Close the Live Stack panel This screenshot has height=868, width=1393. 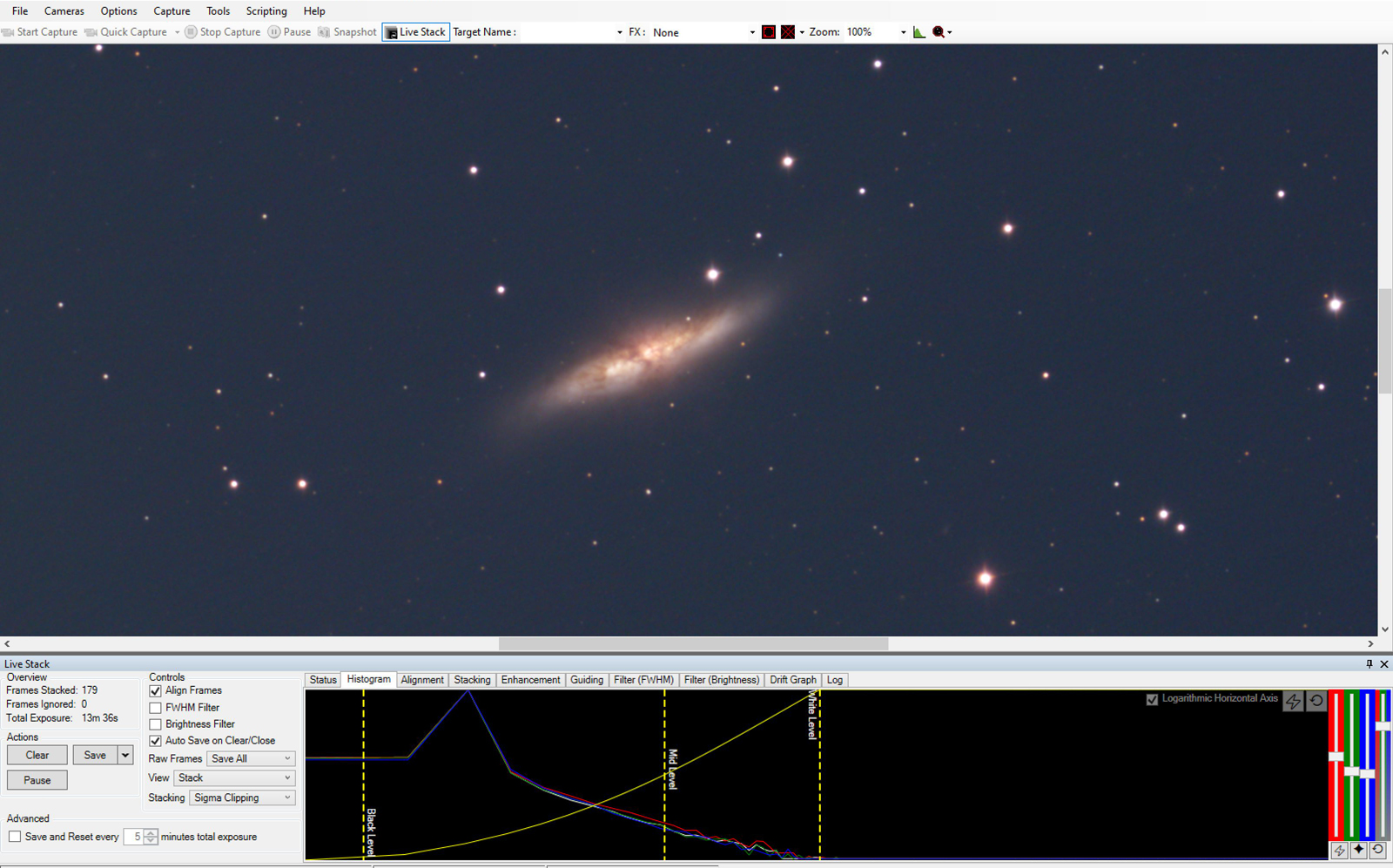tap(1384, 663)
